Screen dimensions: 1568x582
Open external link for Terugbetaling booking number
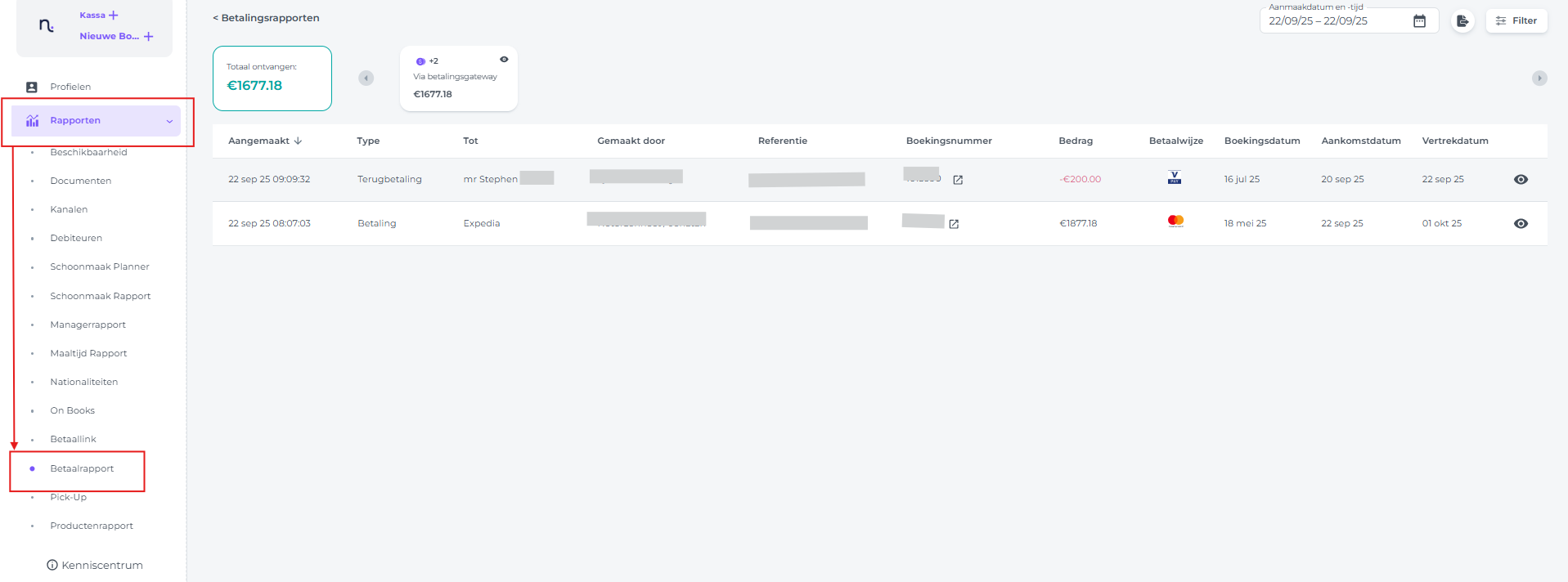pos(958,180)
